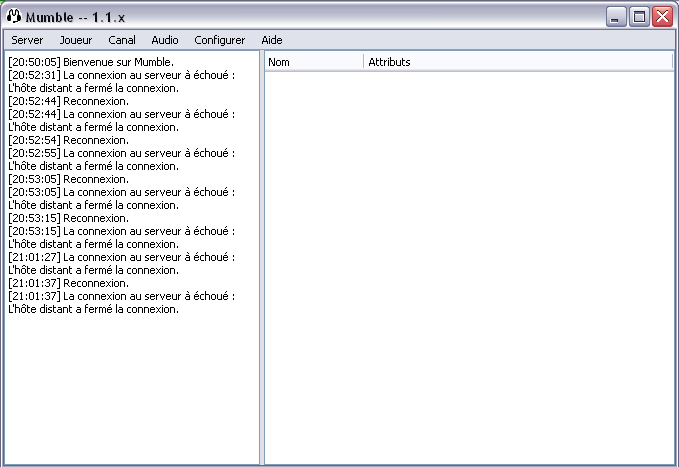This screenshot has width=679, height=467.
Task: Open the Aide menu
Action: [x=272, y=40]
